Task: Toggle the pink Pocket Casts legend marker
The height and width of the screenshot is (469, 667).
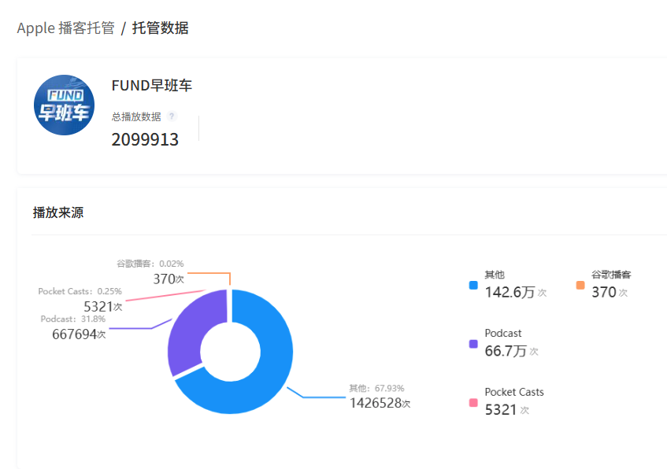Action: point(472,403)
